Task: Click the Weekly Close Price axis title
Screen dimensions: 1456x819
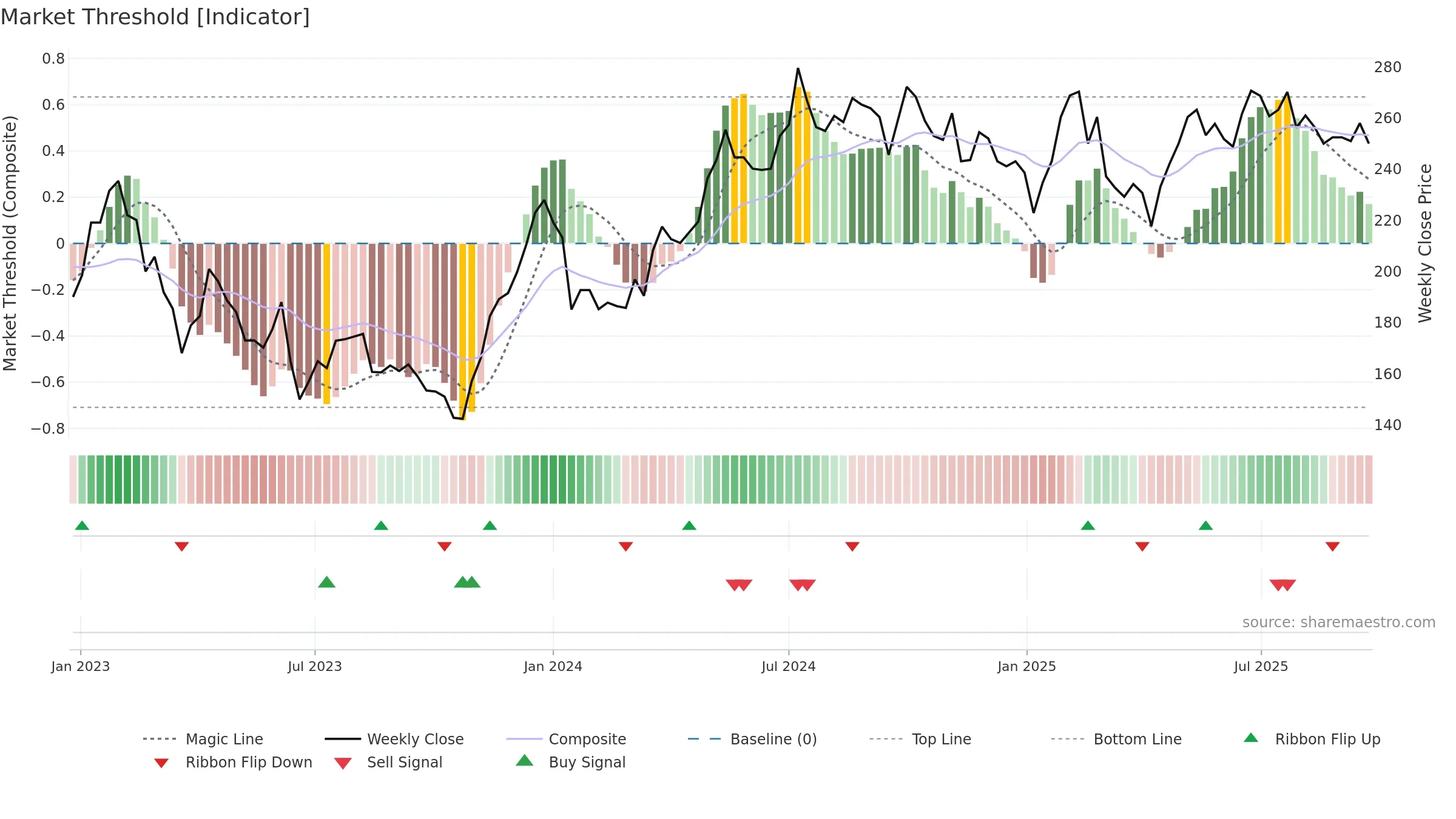Action: coord(1425,243)
